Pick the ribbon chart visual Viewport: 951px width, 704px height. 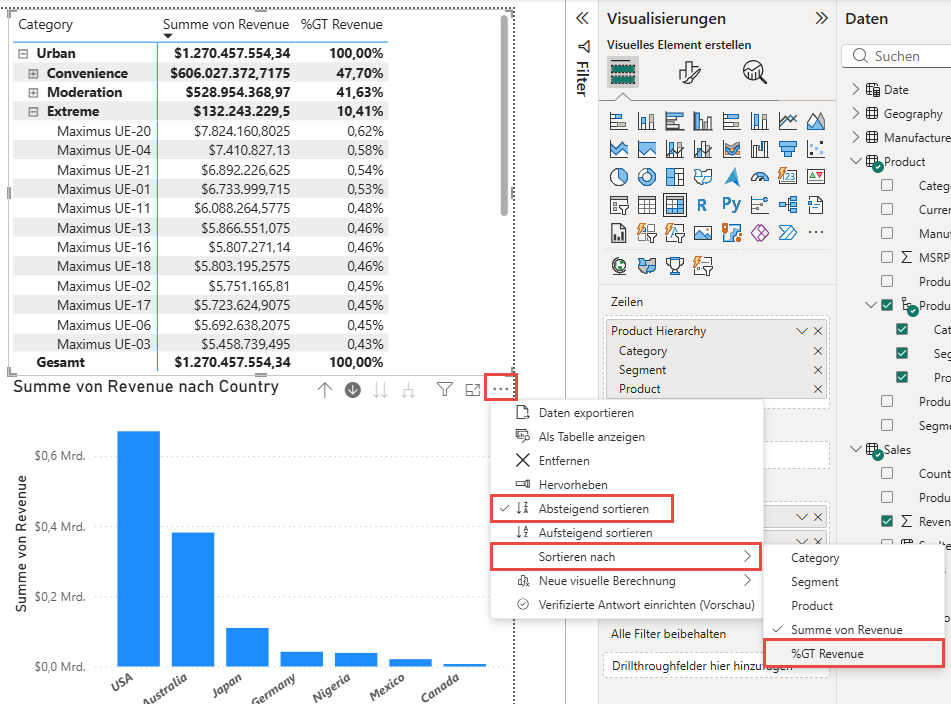(x=731, y=149)
